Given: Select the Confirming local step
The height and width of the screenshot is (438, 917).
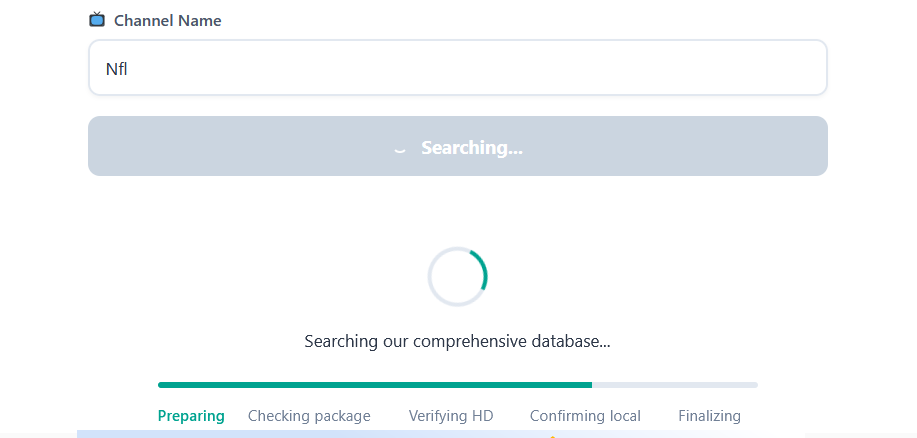Looking at the screenshot, I should click(585, 416).
